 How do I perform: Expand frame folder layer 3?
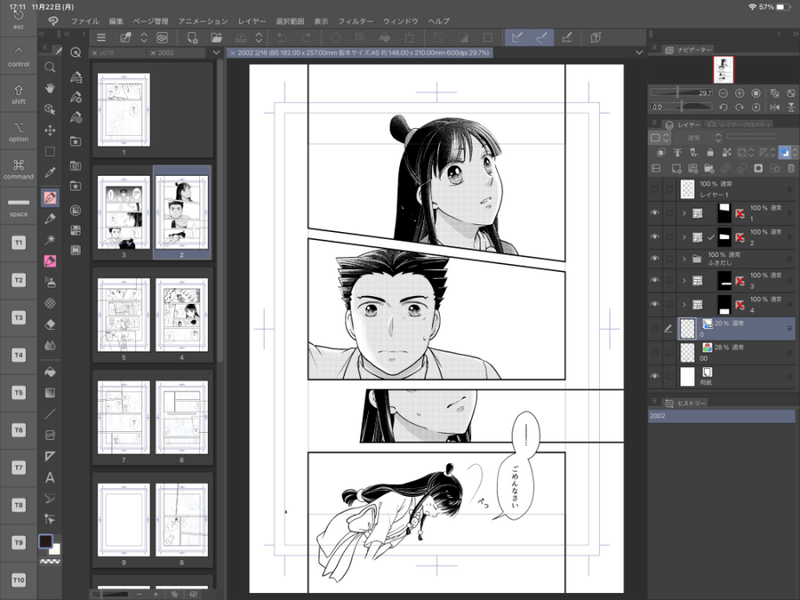684,280
